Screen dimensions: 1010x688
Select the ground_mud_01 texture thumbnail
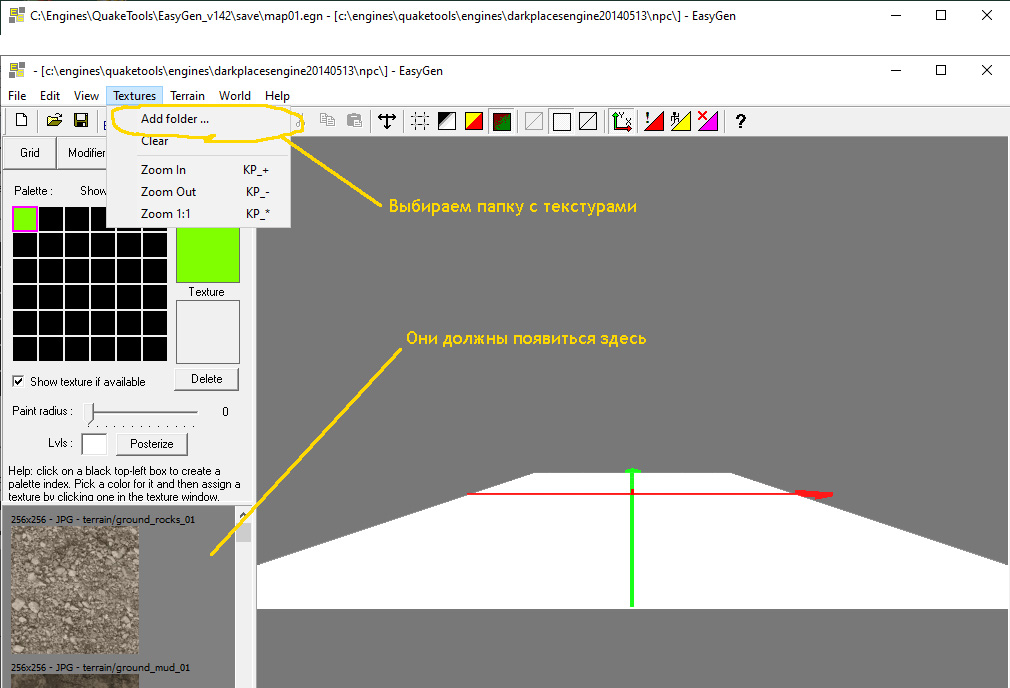(75, 681)
